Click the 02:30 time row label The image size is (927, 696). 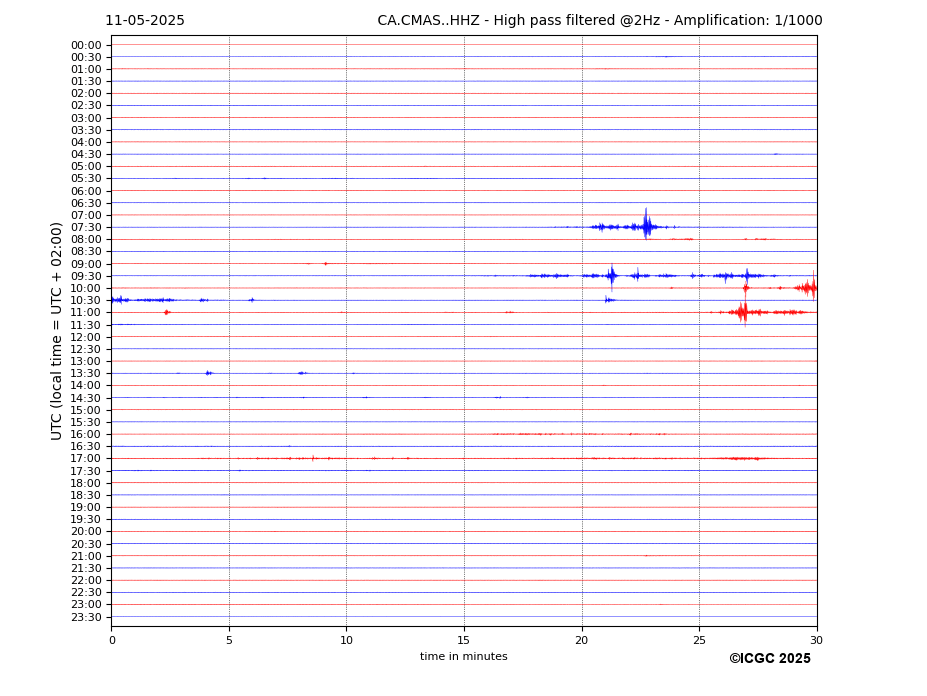(86, 106)
